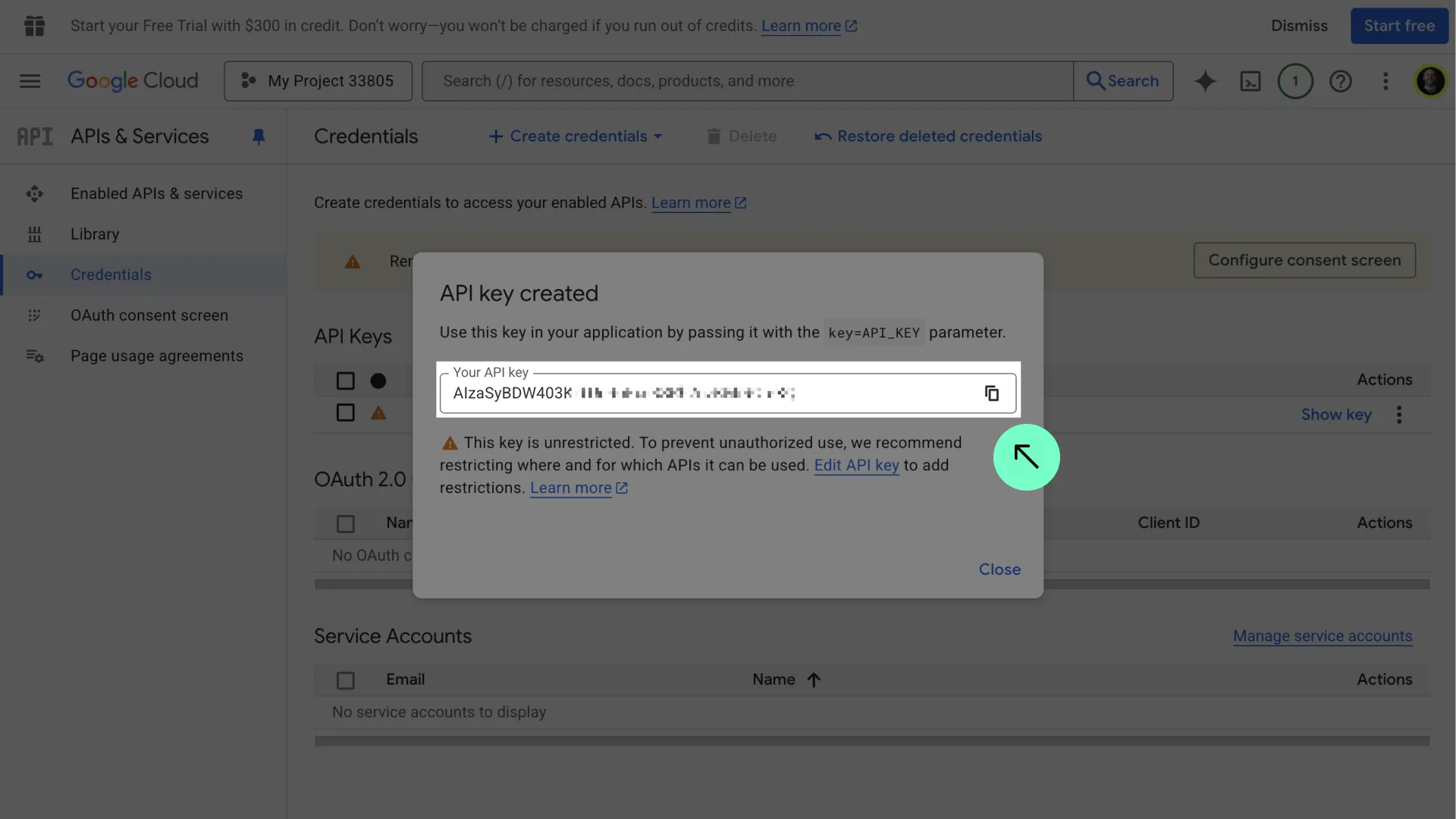The height and width of the screenshot is (819, 1456).
Task: Click the pin icon beside APIs & Services
Action: [x=259, y=136]
